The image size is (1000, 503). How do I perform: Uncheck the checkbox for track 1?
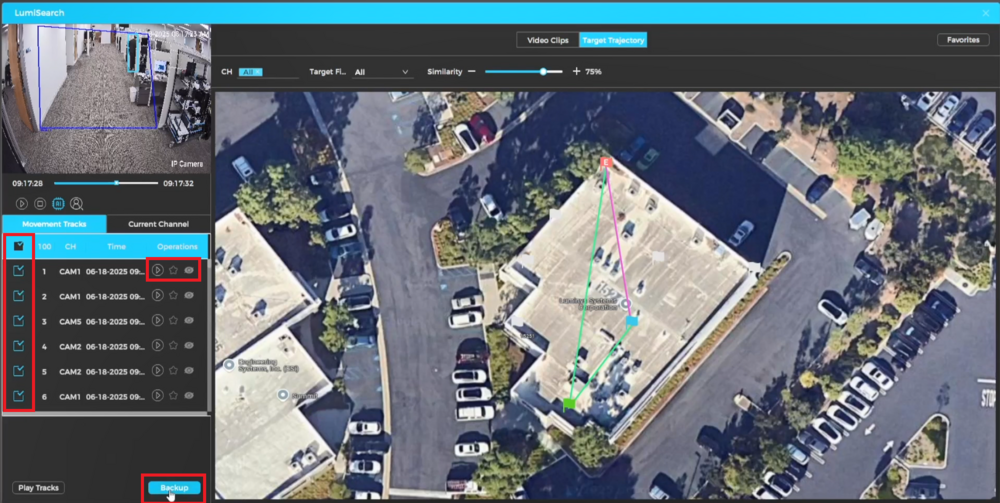point(18,271)
